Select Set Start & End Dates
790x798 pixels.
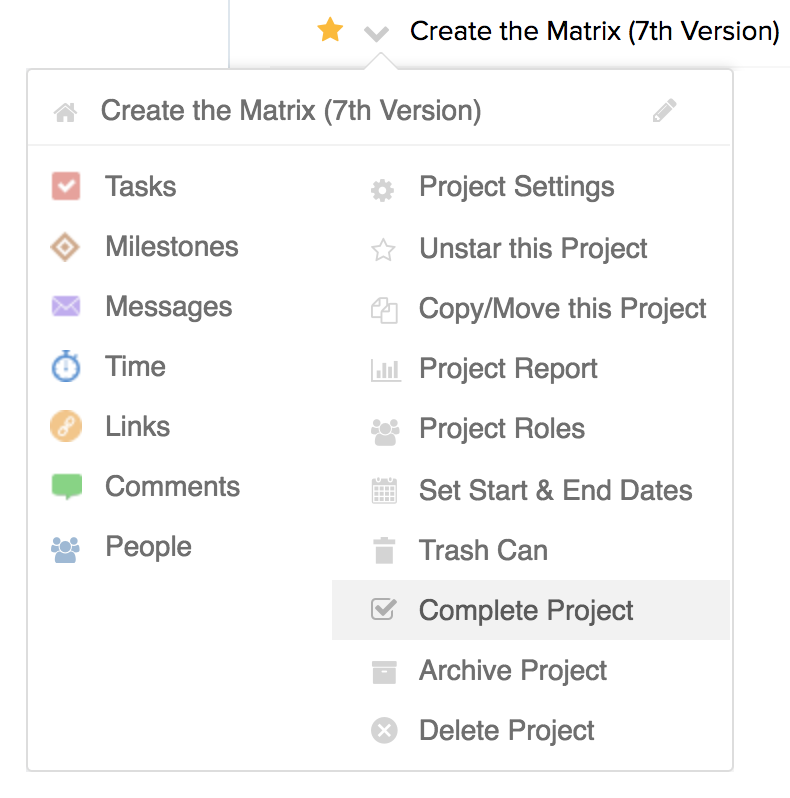click(x=555, y=491)
